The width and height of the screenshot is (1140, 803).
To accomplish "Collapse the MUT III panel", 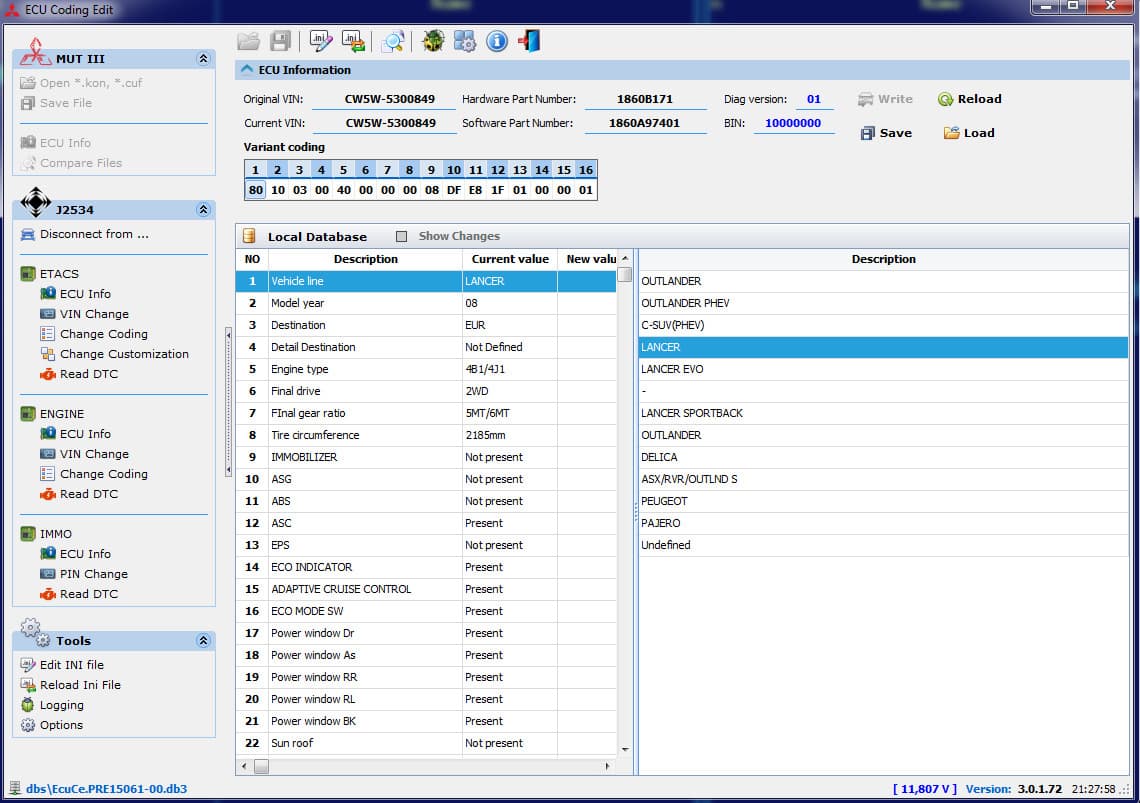I will coord(204,59).
